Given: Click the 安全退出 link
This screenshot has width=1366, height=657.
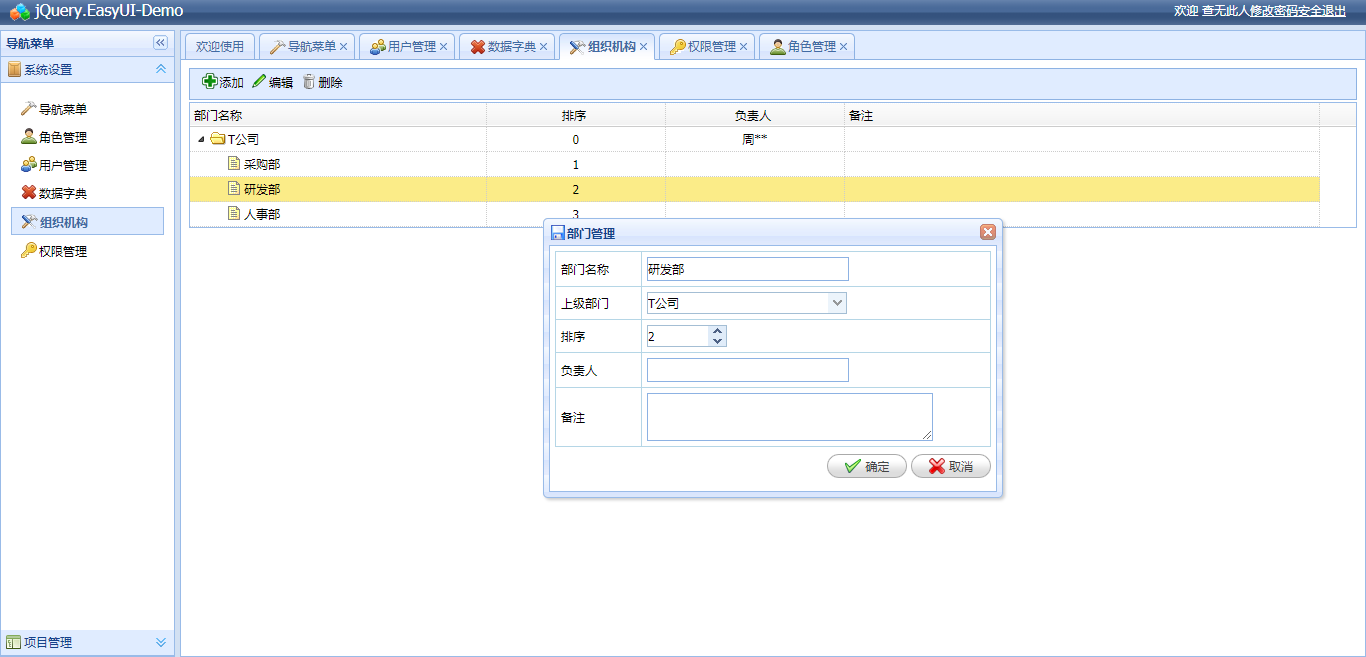Looking at the screenshot, I should coord(1322,10).
